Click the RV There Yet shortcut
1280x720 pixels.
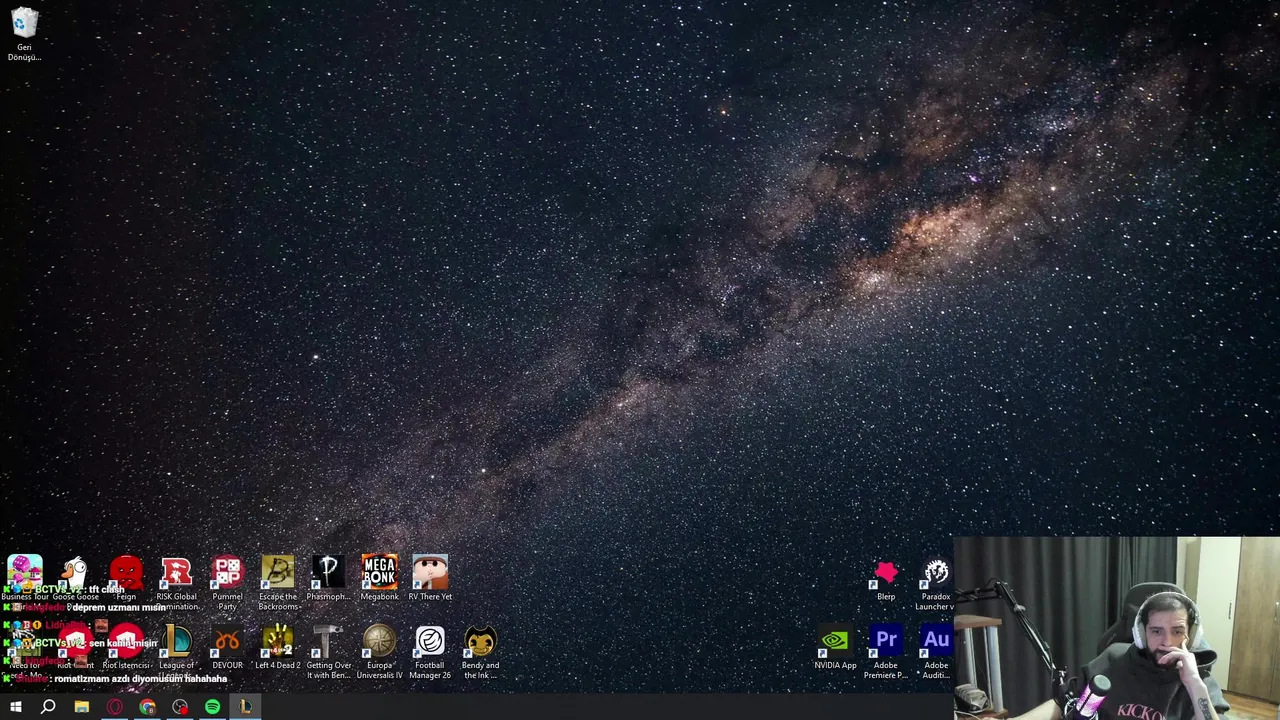(430, 579)
